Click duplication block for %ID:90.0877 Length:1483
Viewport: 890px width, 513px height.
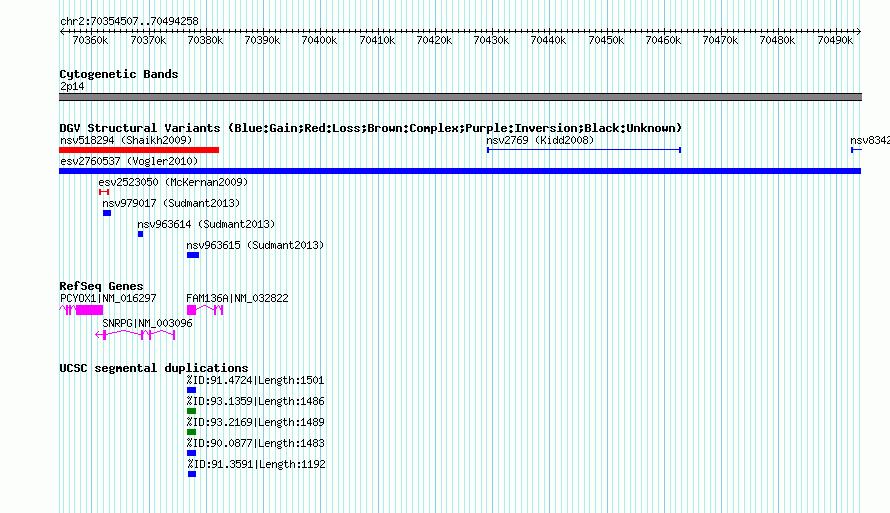coord(191,453)
